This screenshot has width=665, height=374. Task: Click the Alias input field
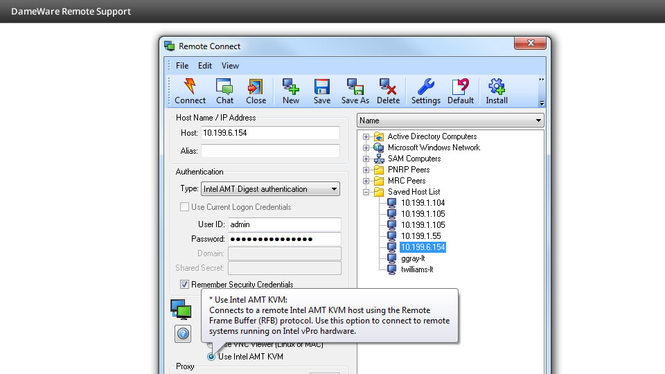(x=270, y=151)
